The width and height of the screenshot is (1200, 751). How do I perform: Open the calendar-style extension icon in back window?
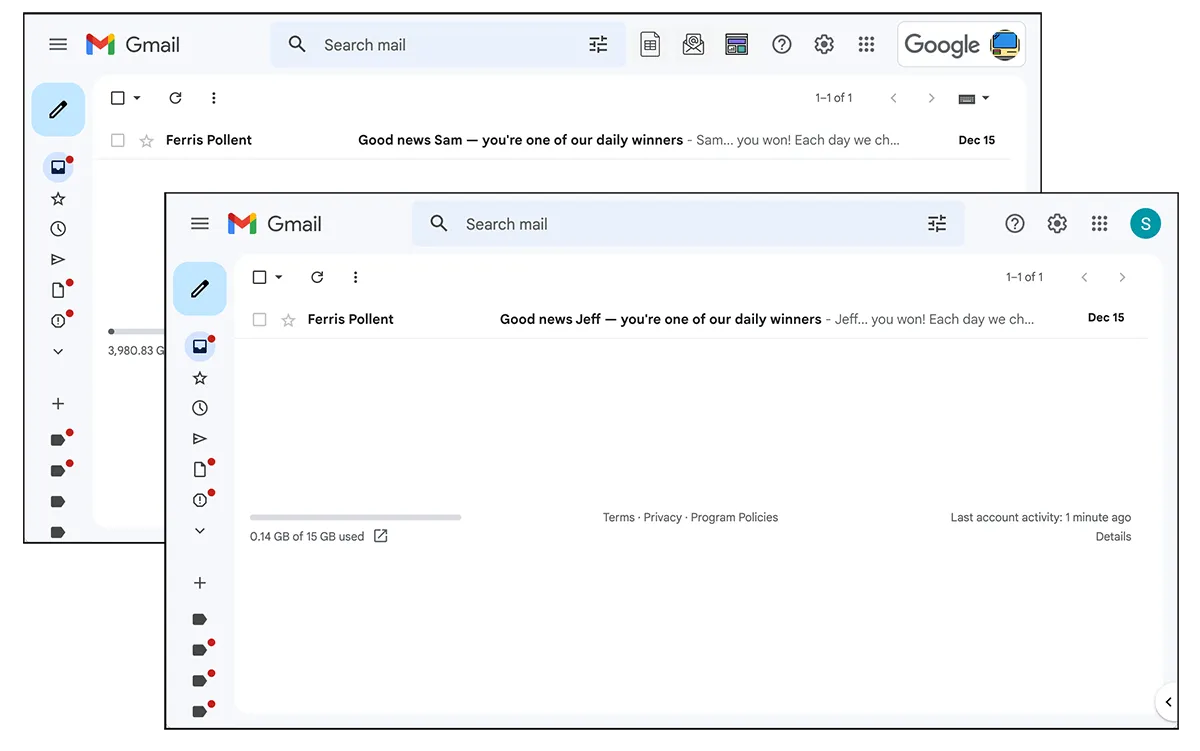coord(737,44)
